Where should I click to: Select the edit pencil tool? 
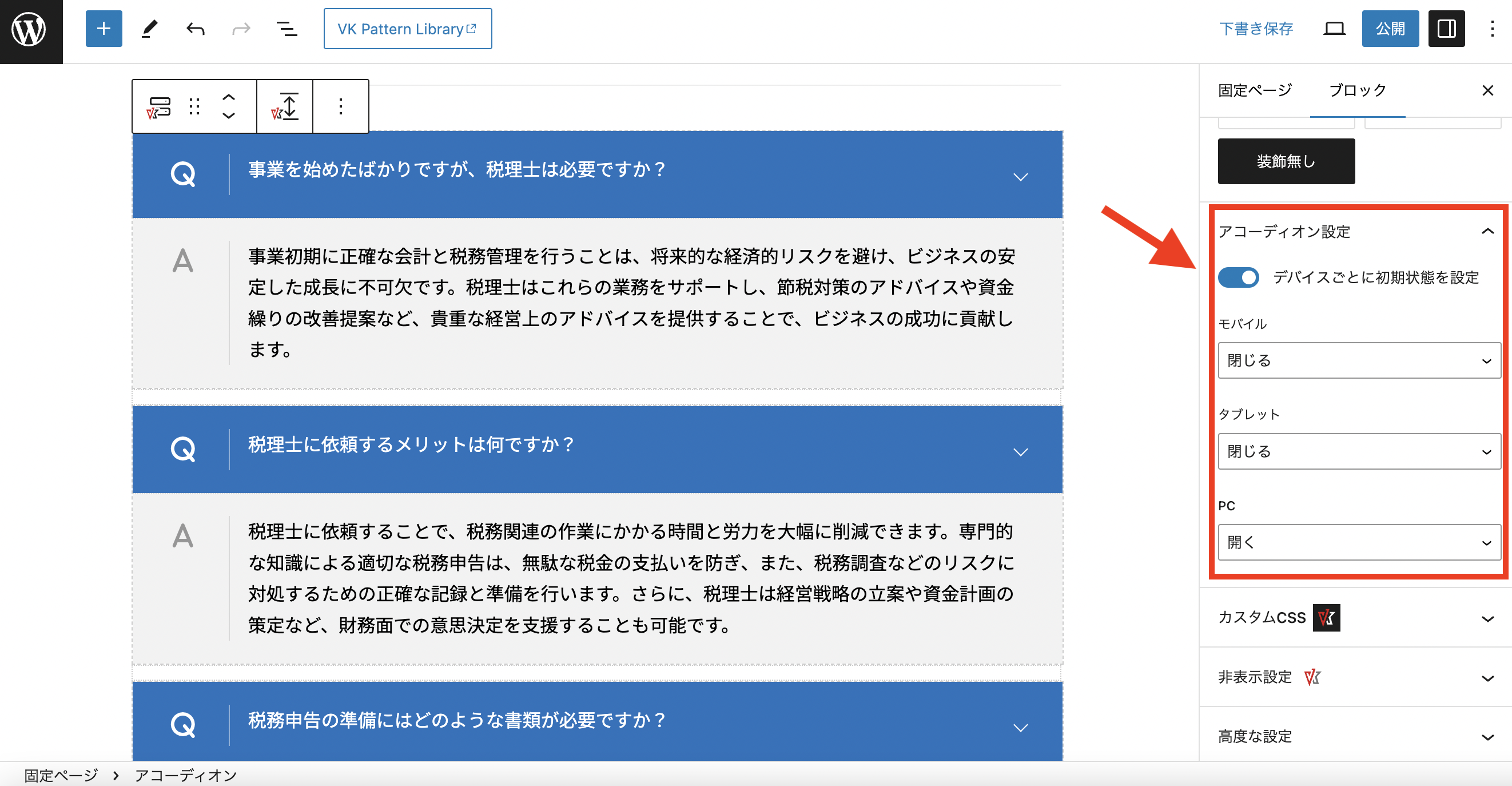click(x=150, y=28)
